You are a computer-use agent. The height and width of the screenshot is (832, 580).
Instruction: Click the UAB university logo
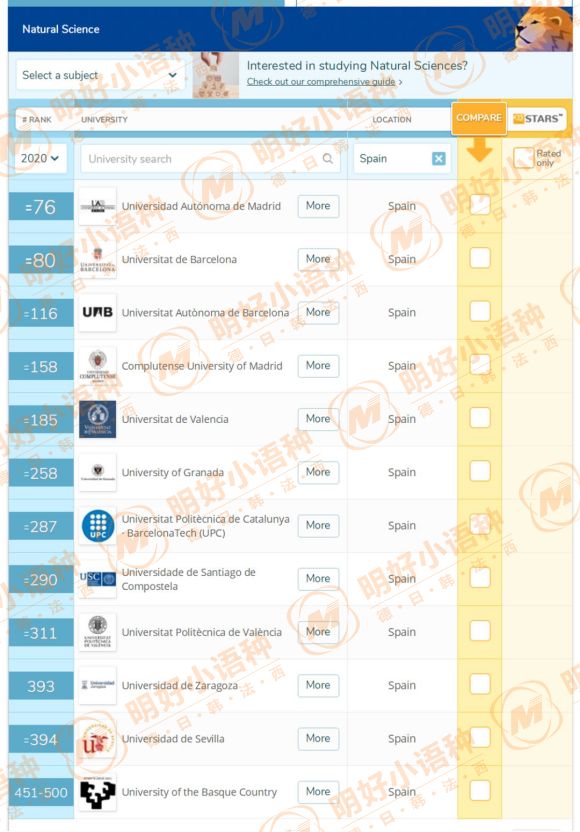[x=98, y=313]
